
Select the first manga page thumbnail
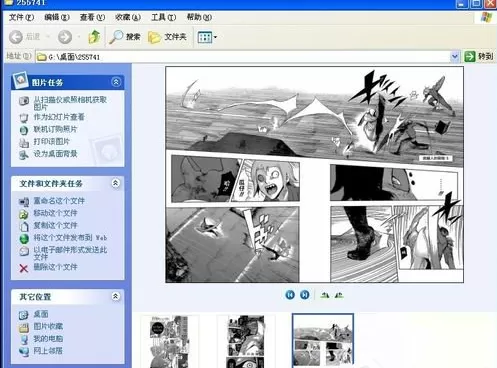pyautogui.click(x=170, y=341)
